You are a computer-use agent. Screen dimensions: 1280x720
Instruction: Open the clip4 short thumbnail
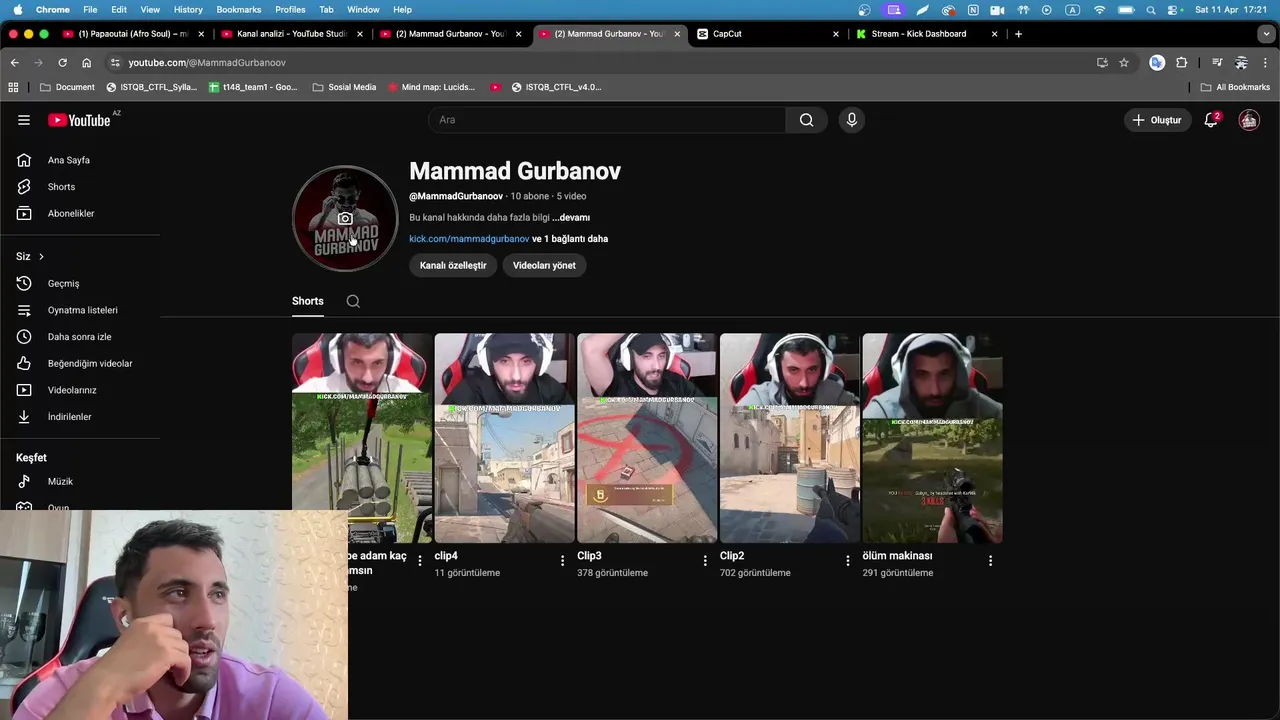tap(504, 438)
